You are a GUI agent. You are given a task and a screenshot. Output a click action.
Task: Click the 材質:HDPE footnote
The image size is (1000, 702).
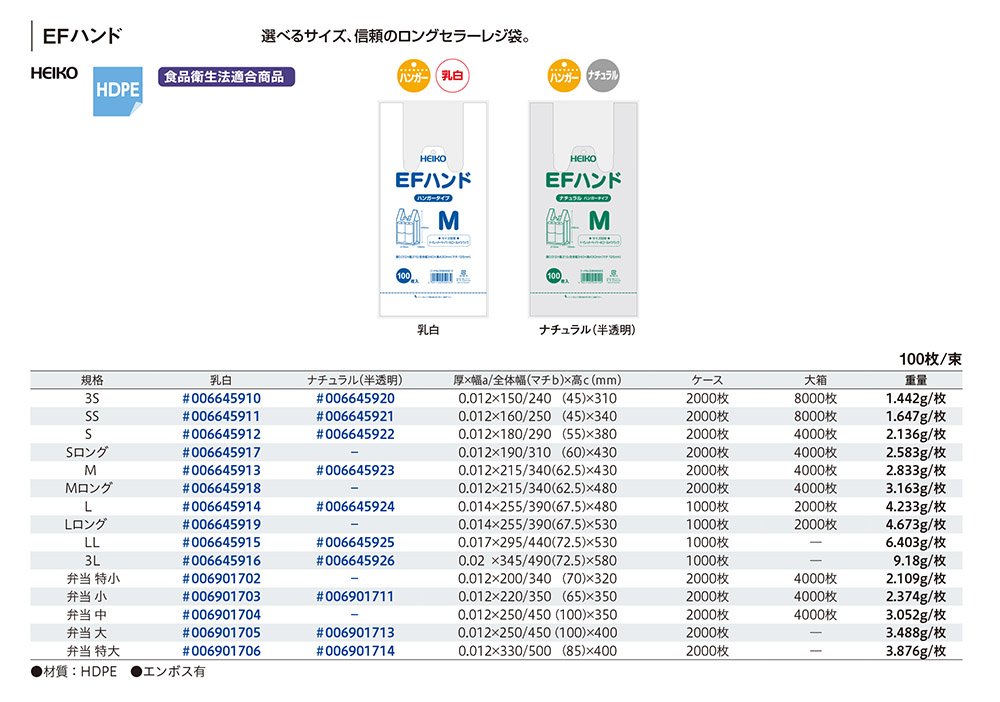click(74, 671)
